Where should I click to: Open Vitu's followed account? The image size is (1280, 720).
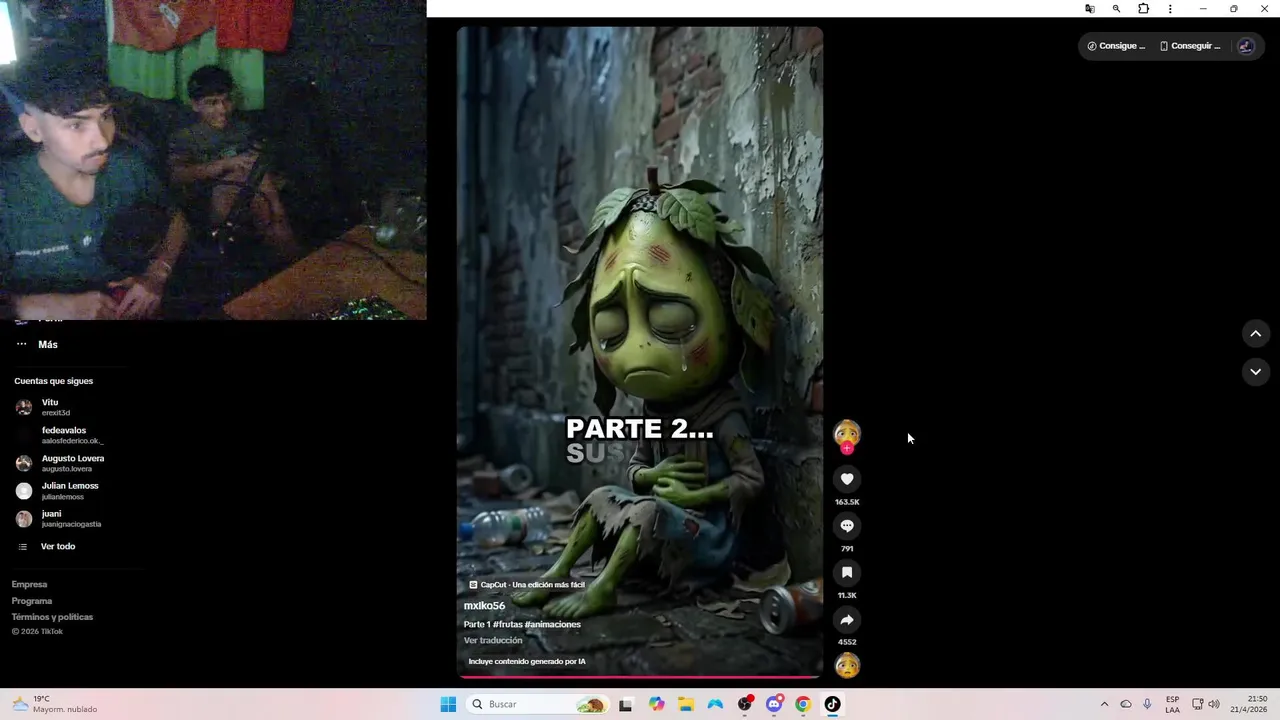coord(58,407)
